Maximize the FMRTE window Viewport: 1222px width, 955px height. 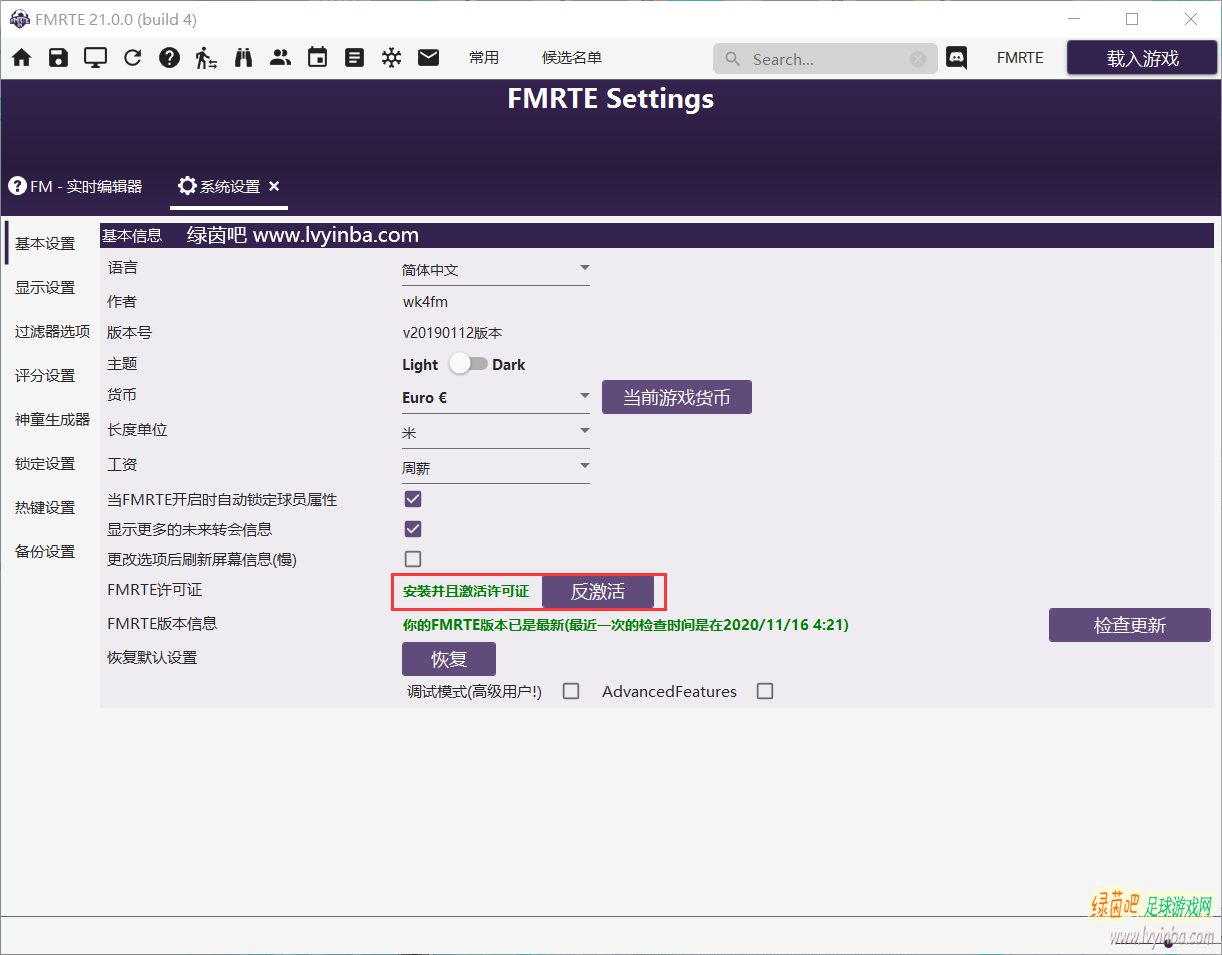point(1132,19)
